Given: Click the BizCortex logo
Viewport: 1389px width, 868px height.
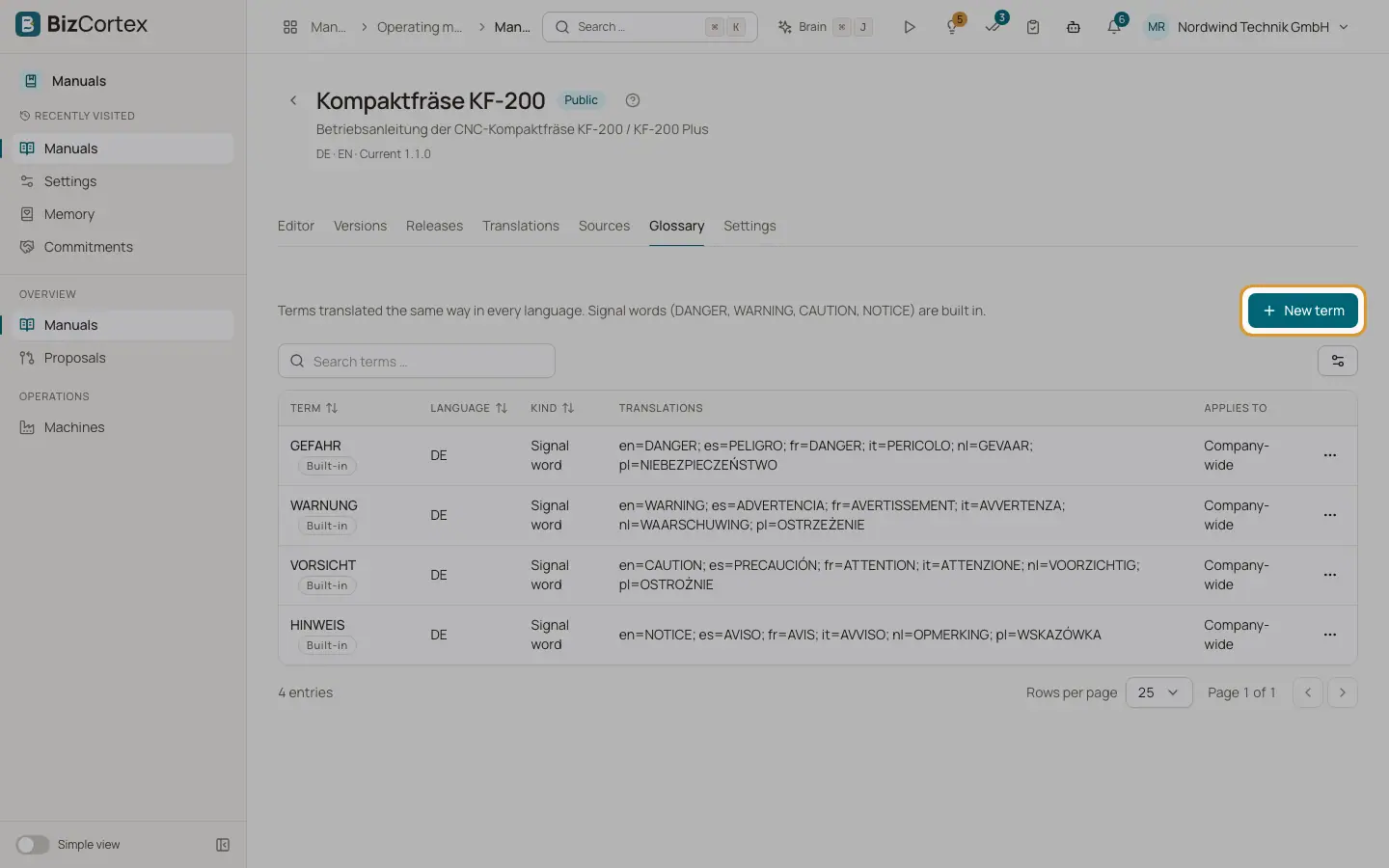Looking at the screenshot, I should coord(82,24).
